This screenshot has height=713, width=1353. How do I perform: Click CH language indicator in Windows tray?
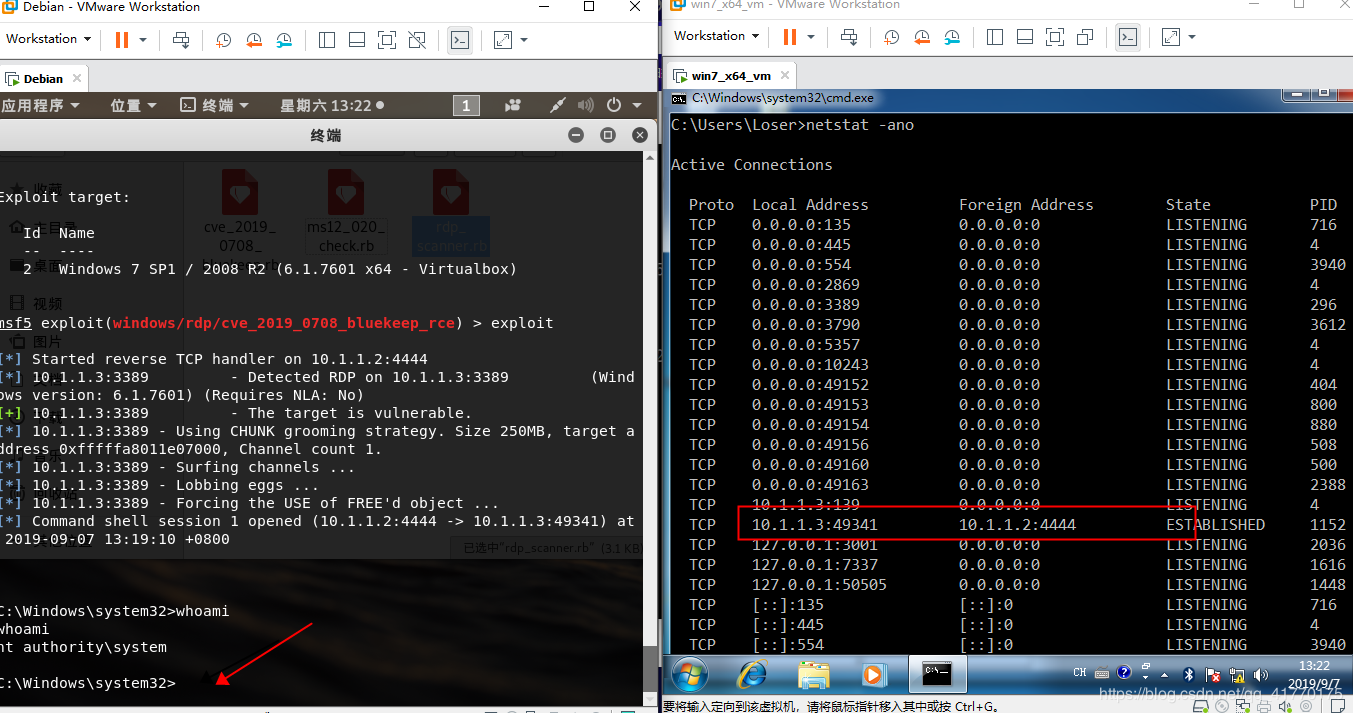point(1079,674)
